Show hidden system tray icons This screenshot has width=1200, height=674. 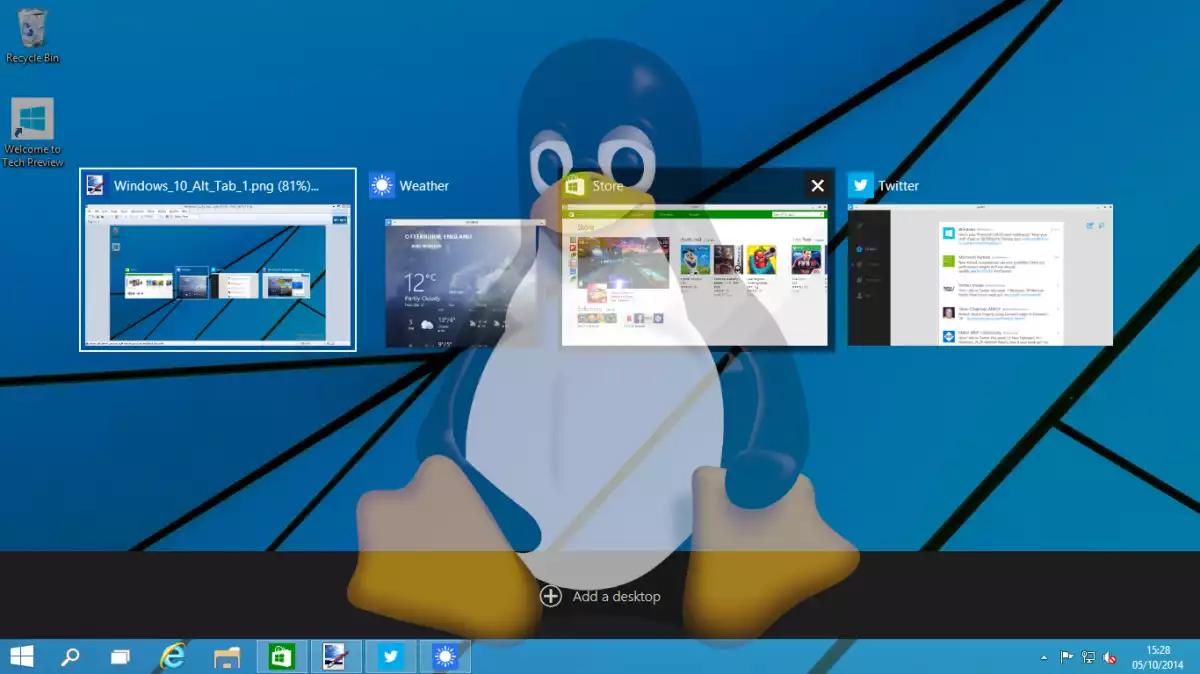[x=1045, y=657]
